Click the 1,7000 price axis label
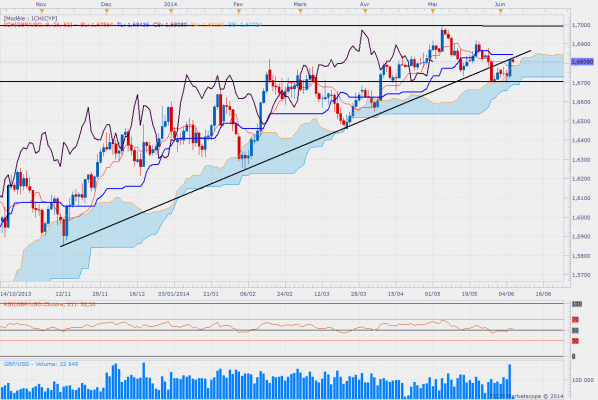 [x=581, y=25]
